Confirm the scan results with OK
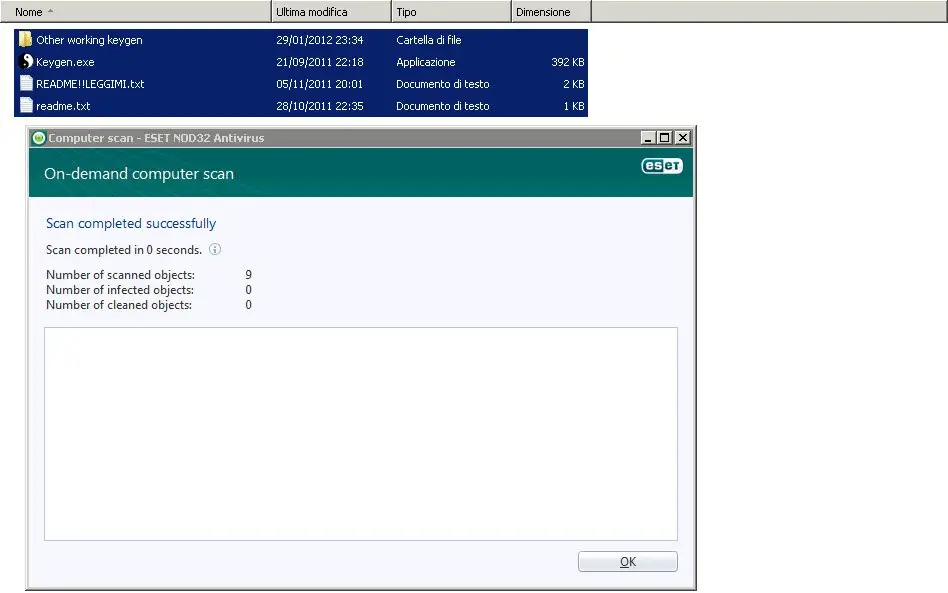The height and width of the screenshot is (593, 948). 628,562
